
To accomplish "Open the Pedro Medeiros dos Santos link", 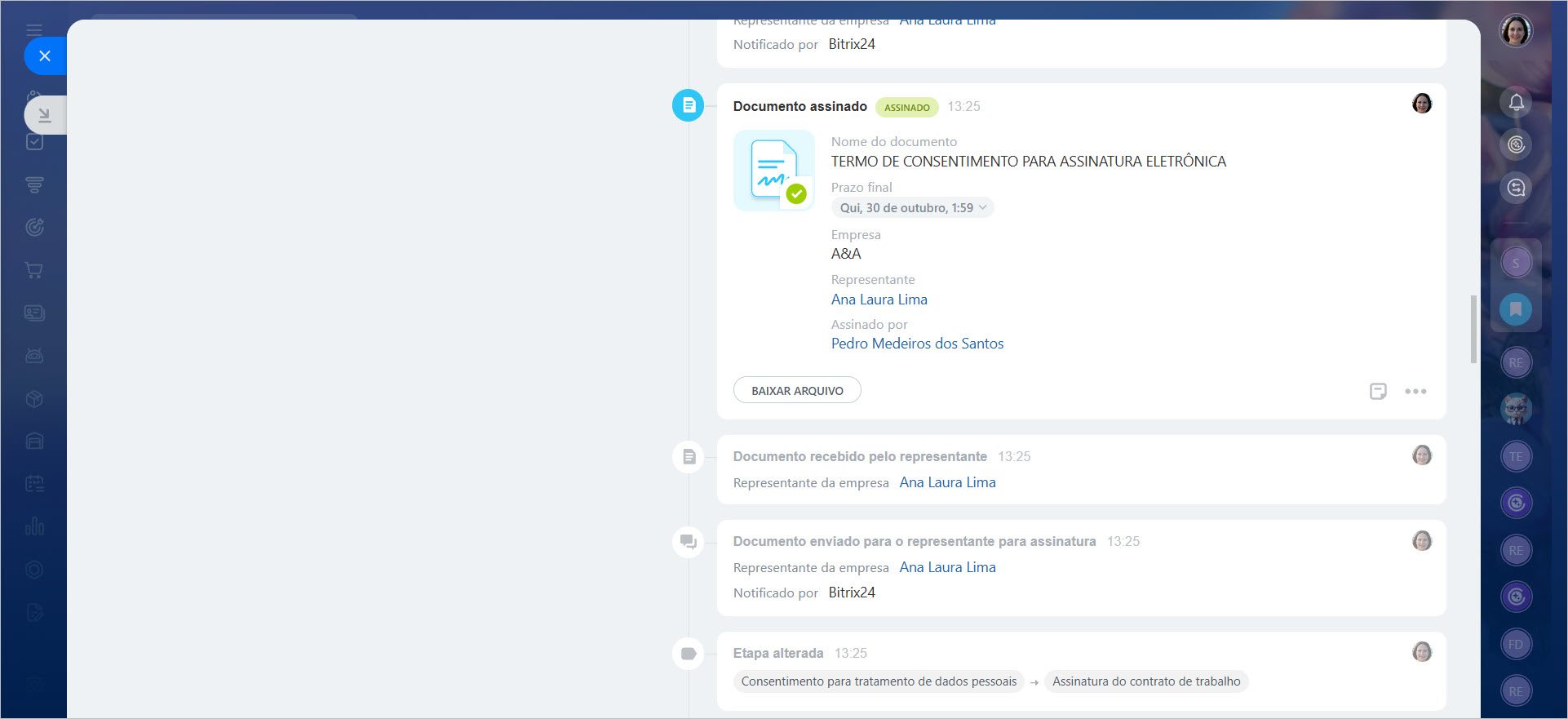I will (x=917, y=344).
